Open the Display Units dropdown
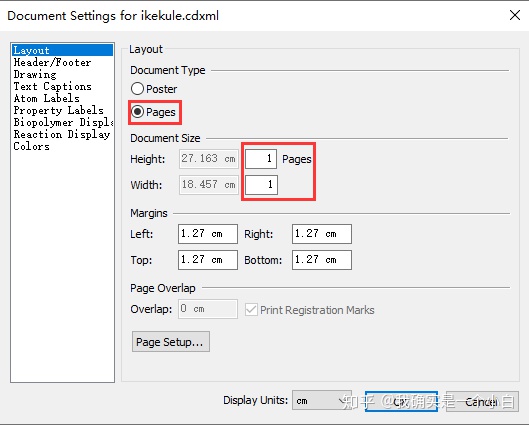The height and width of the screenshot is (425, 529). pyautogui.click(x=322, y=400)
